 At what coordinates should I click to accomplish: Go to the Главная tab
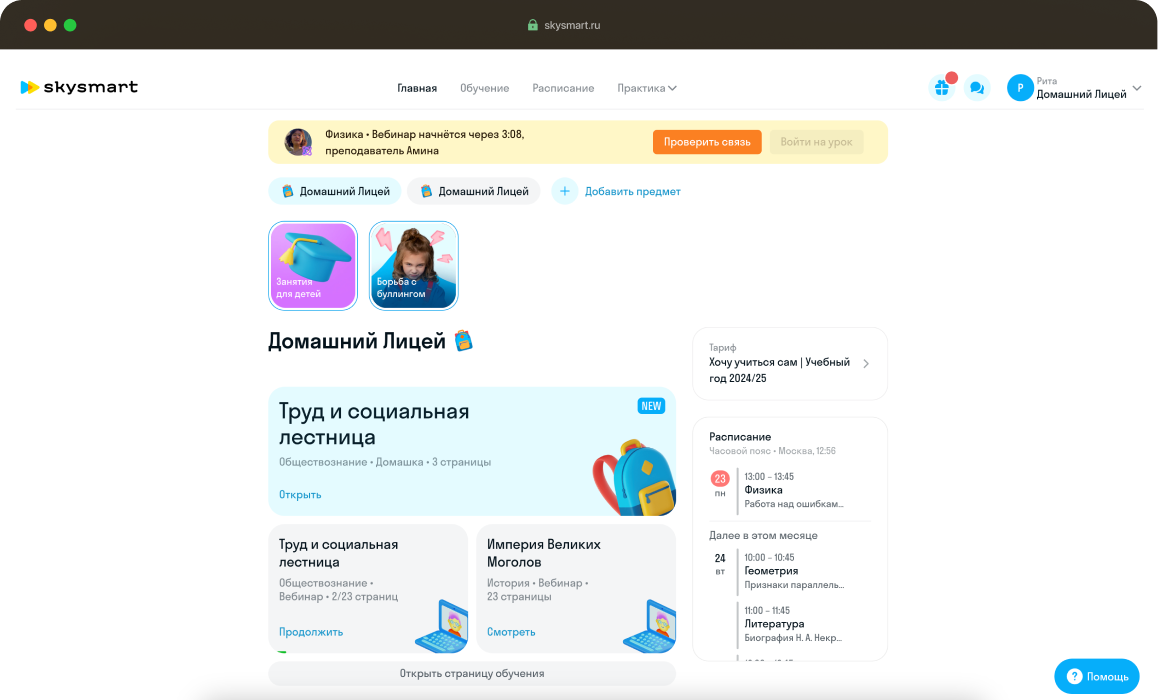pos(417,88)
